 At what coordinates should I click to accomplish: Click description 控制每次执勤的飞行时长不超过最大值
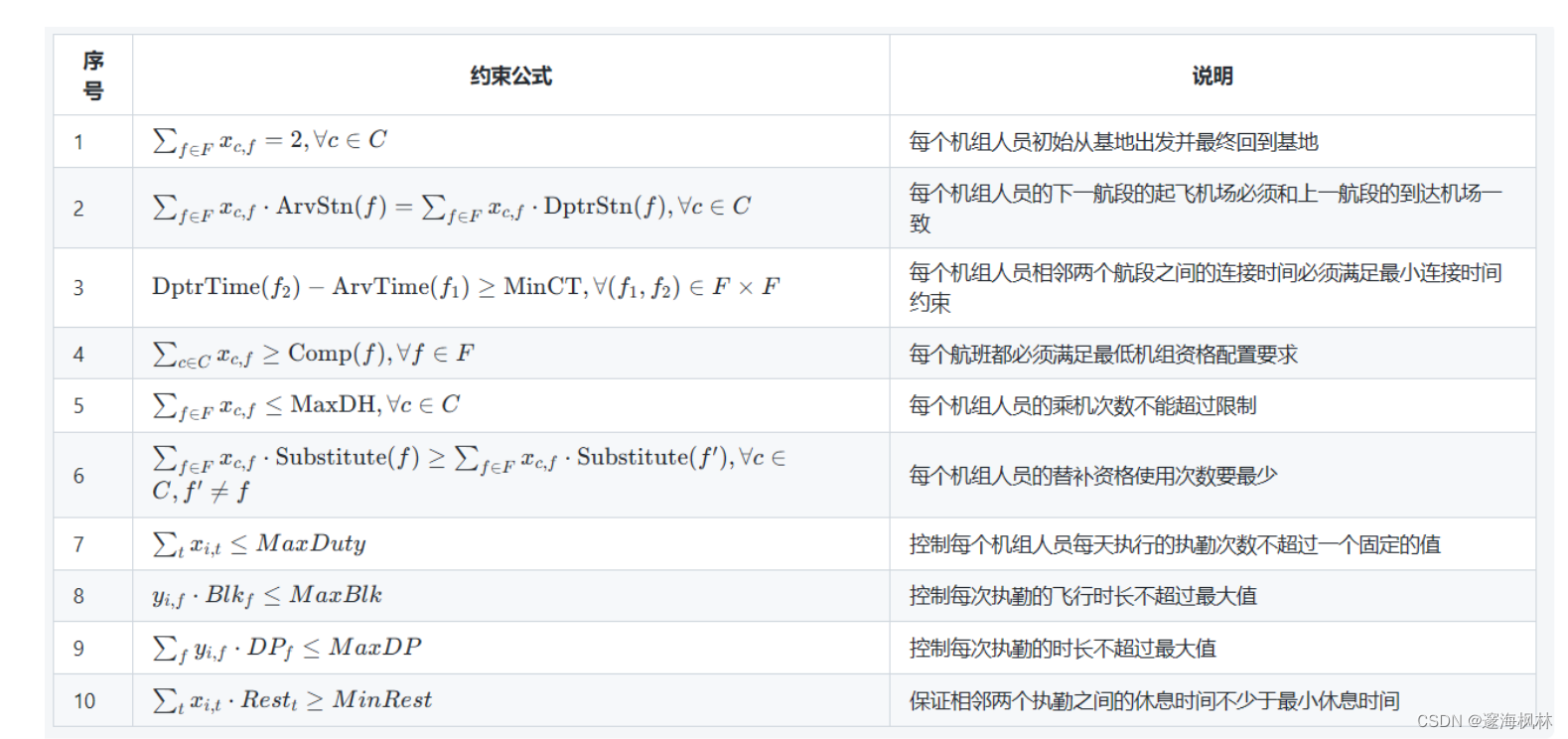[1082, 596]
